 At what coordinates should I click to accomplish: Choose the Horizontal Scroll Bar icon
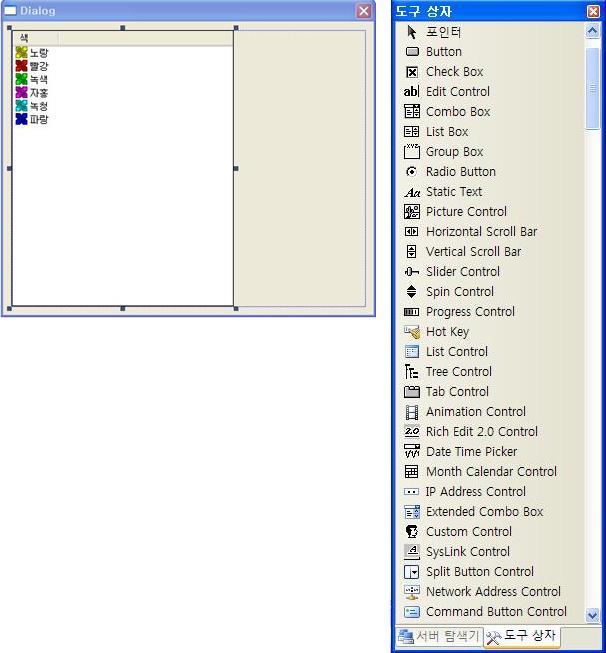pos(411,232)
